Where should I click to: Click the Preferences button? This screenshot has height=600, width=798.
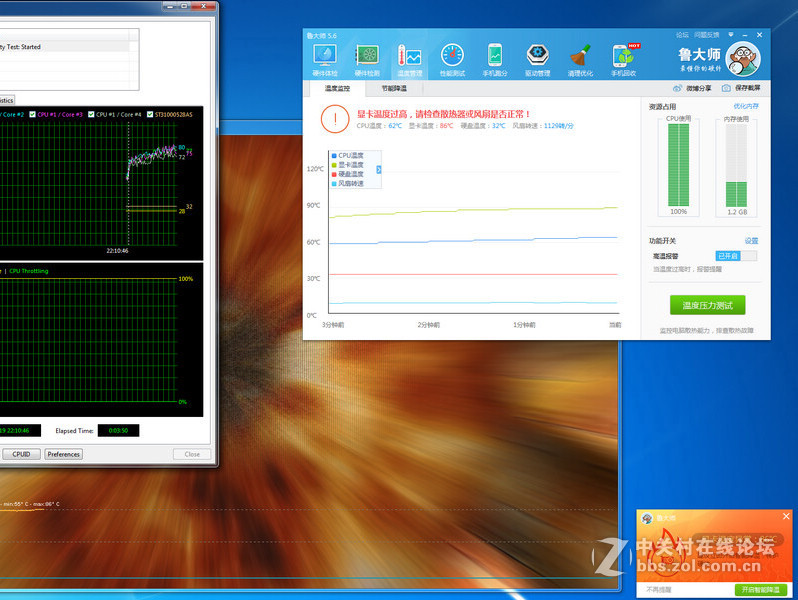[64, 454]
